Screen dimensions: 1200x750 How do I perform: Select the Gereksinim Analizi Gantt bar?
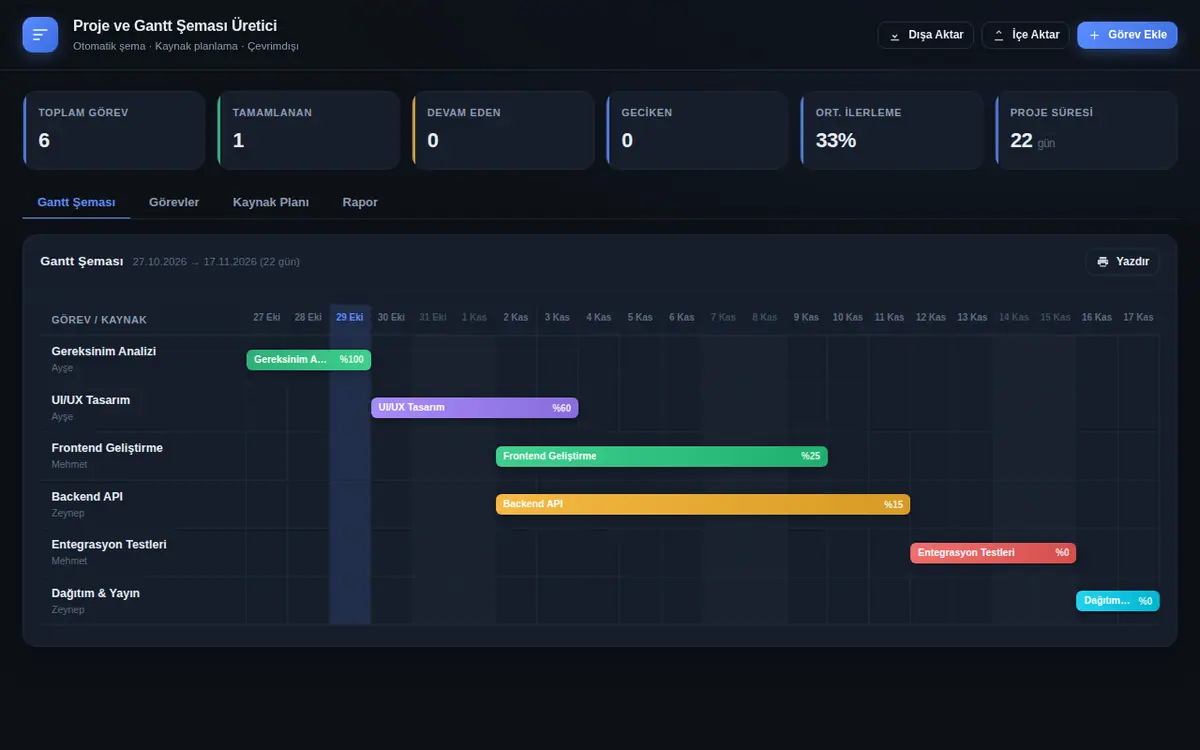309,360
